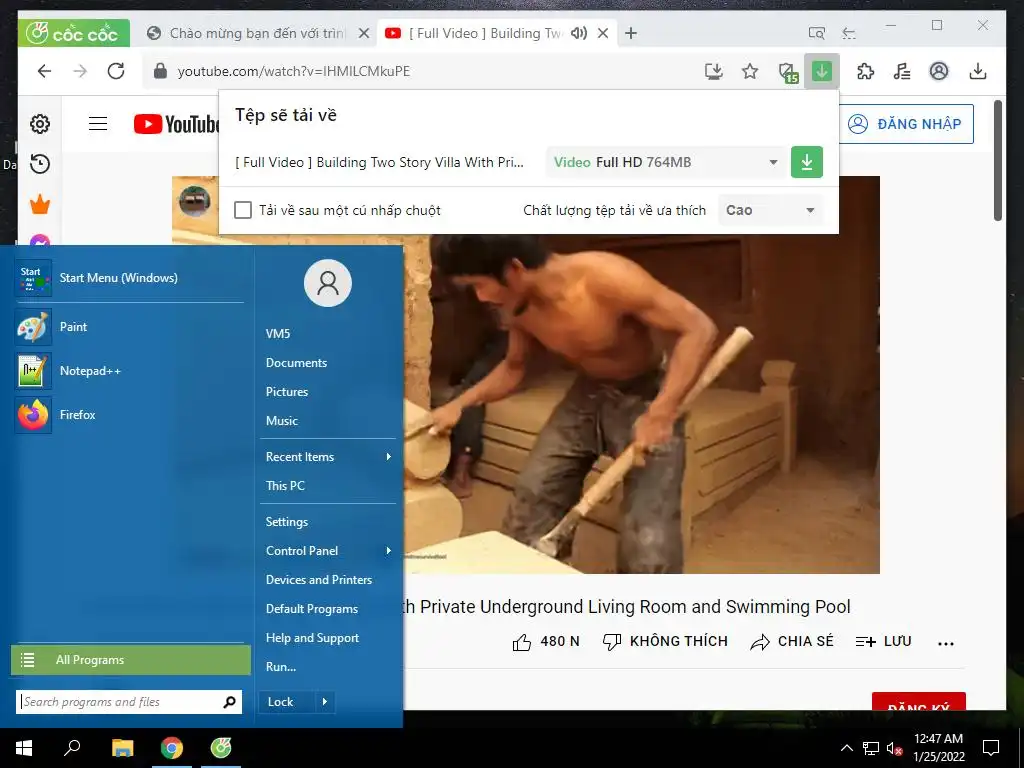Expand the Lock power options arrow
The image size is (1024, 768).
coord(325,701)
